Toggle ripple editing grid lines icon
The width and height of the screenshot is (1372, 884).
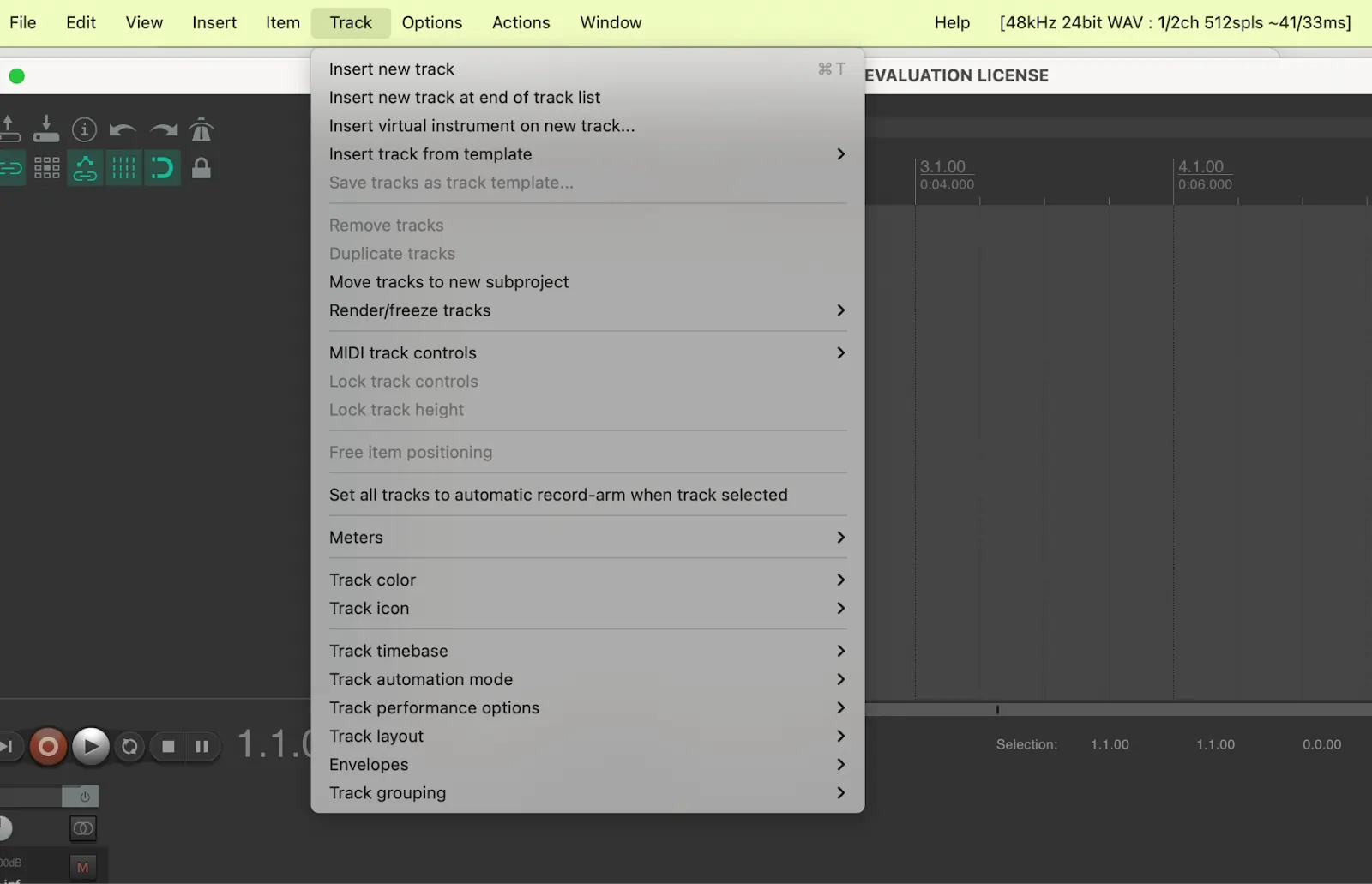(x=123, y=168)
